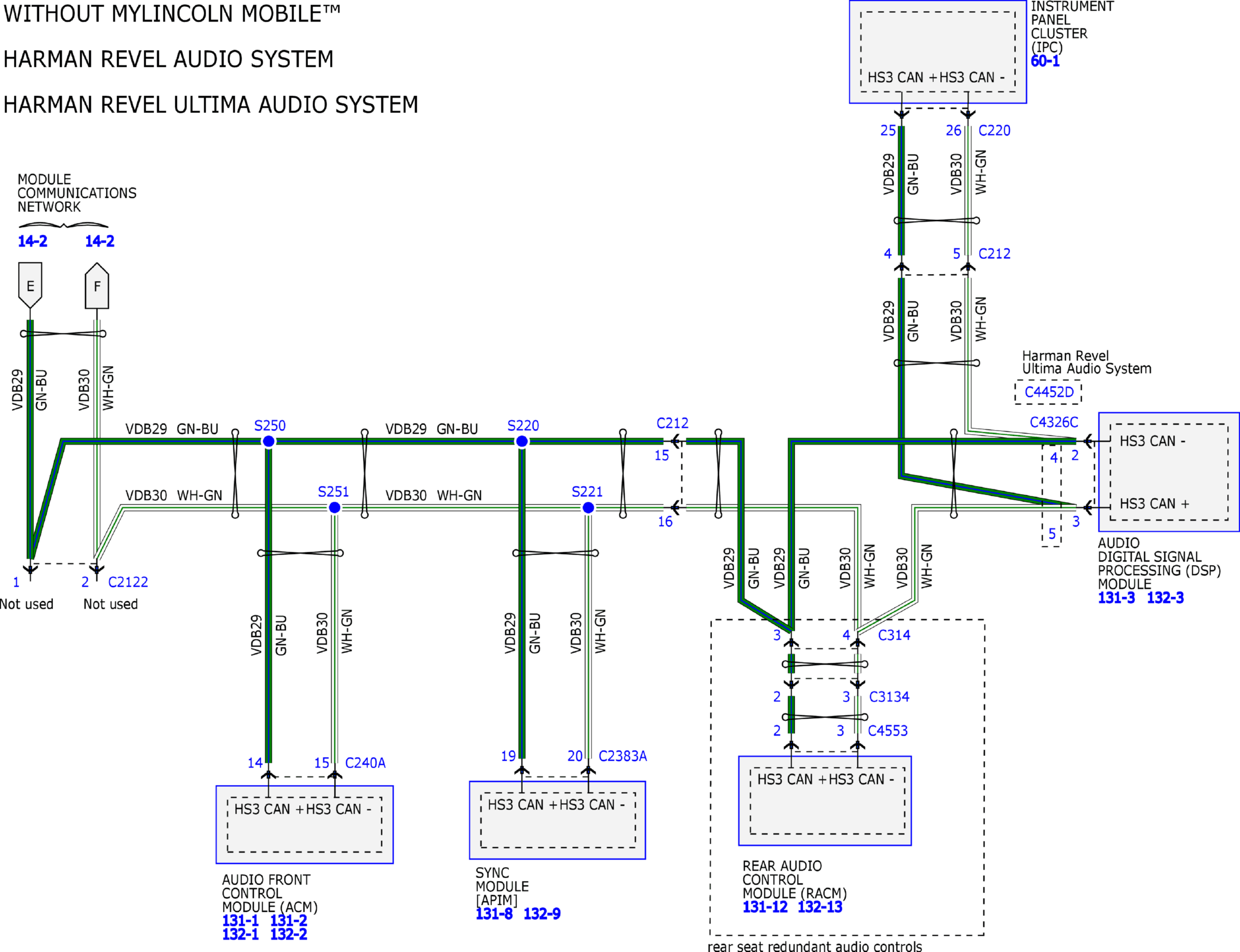
Task: Select splice node S251
Action: click(335, 508)
